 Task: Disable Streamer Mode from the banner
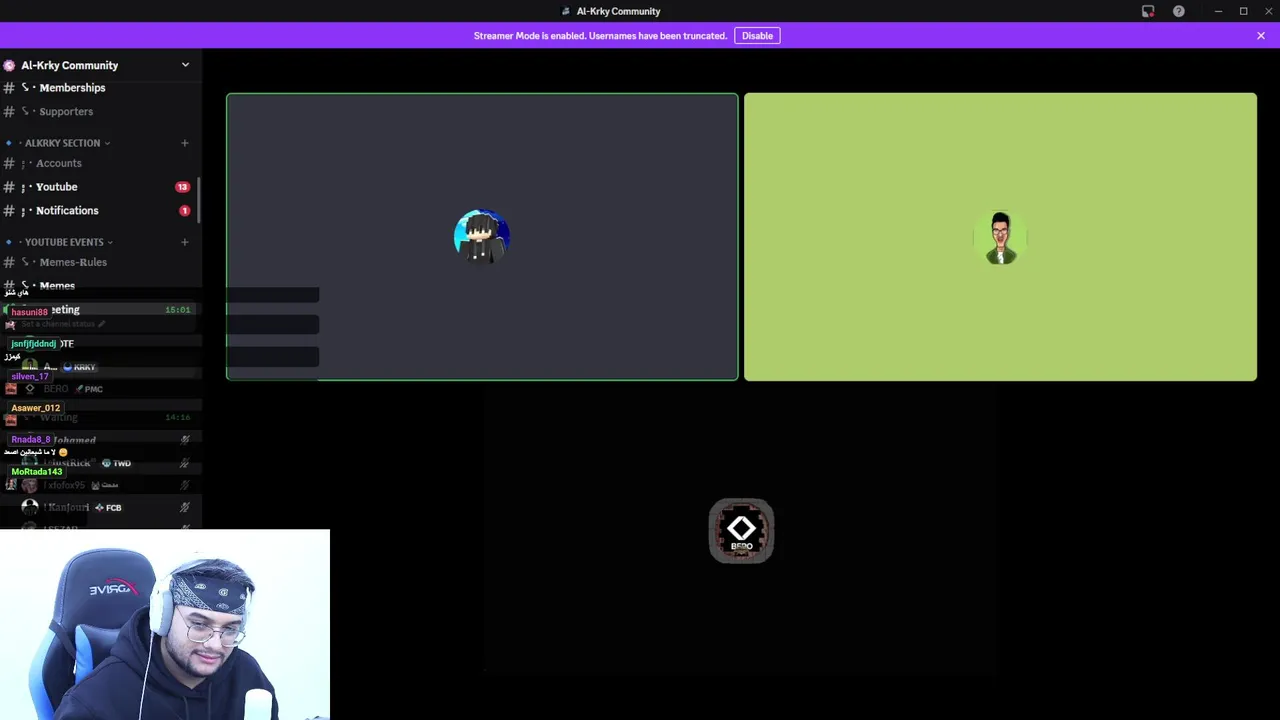pos(757,36)
